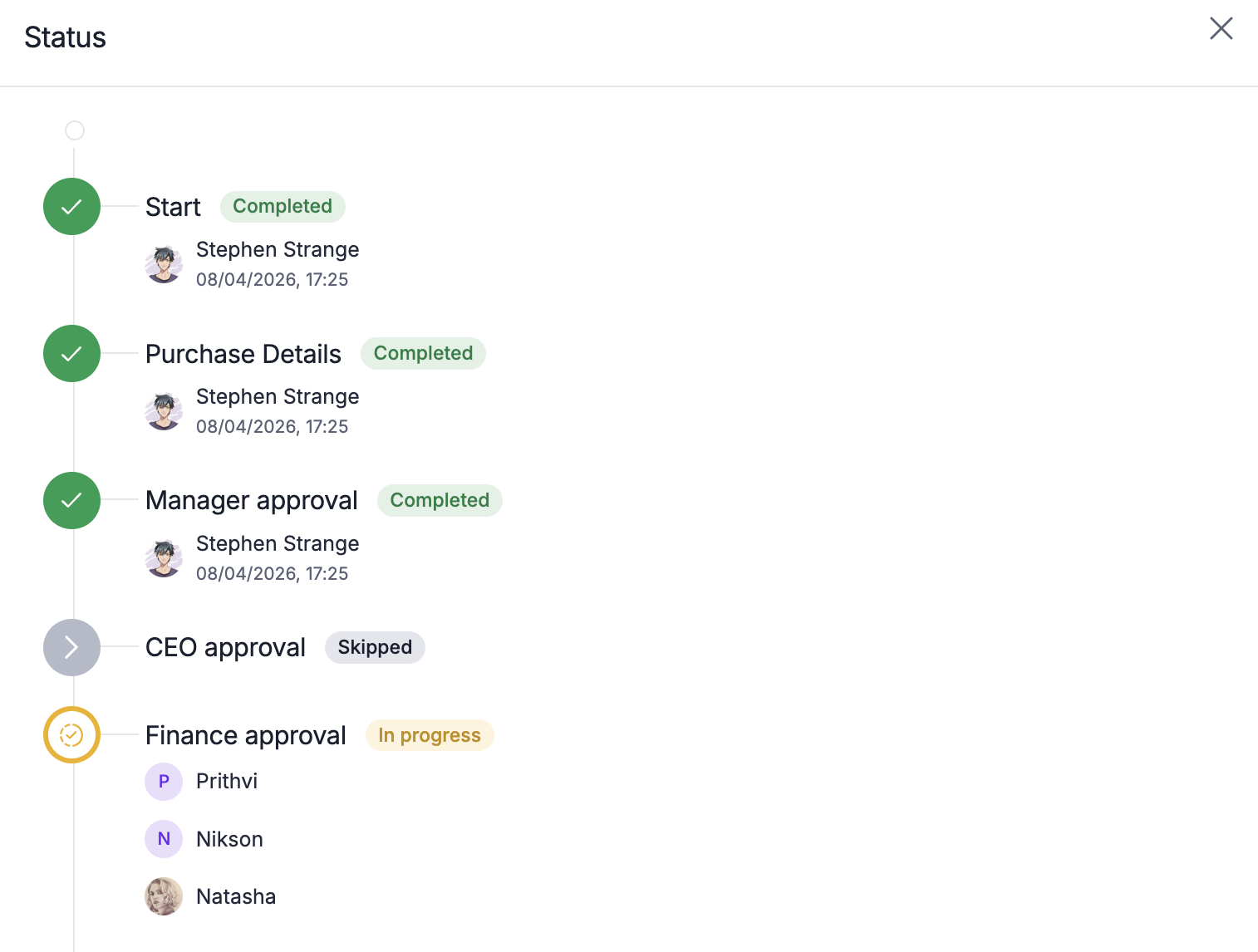Viewport: 1258px width, 952px height.
Task: Select the Finance approval step title
Action: 245,736
